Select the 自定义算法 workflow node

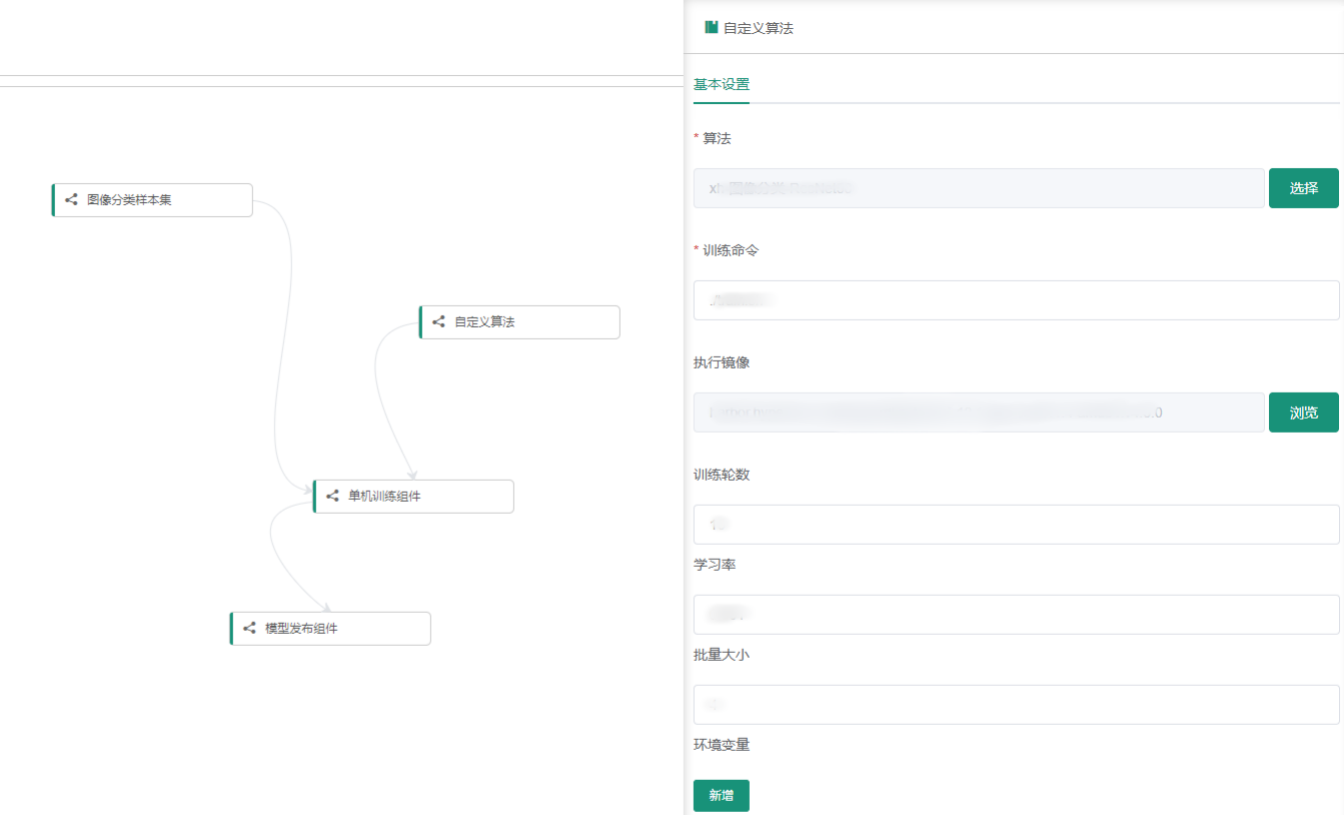pos(519,322)
